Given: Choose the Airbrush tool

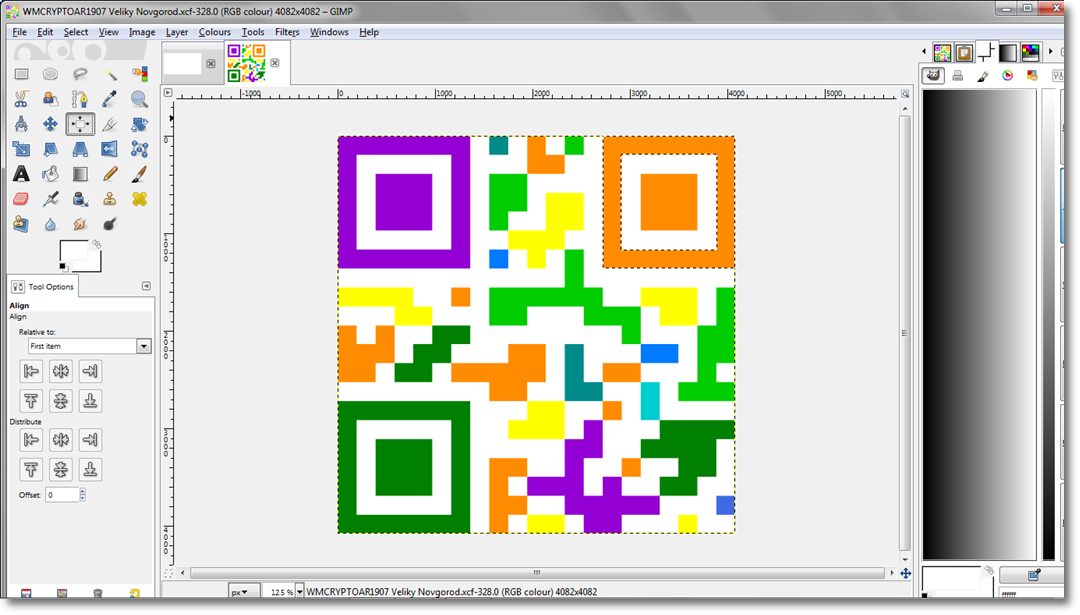Looking at the screenshot, I should pyautogui.click(x=50, y=199).
